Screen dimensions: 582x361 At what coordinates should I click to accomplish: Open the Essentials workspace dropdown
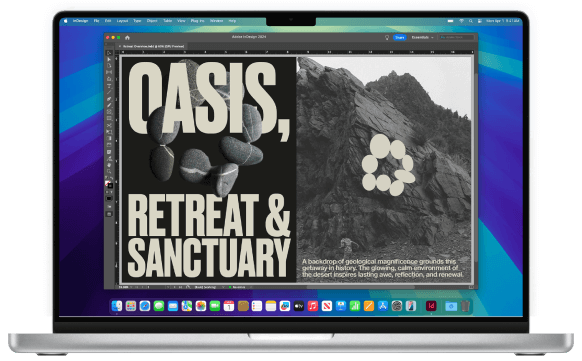pos(423,37)
